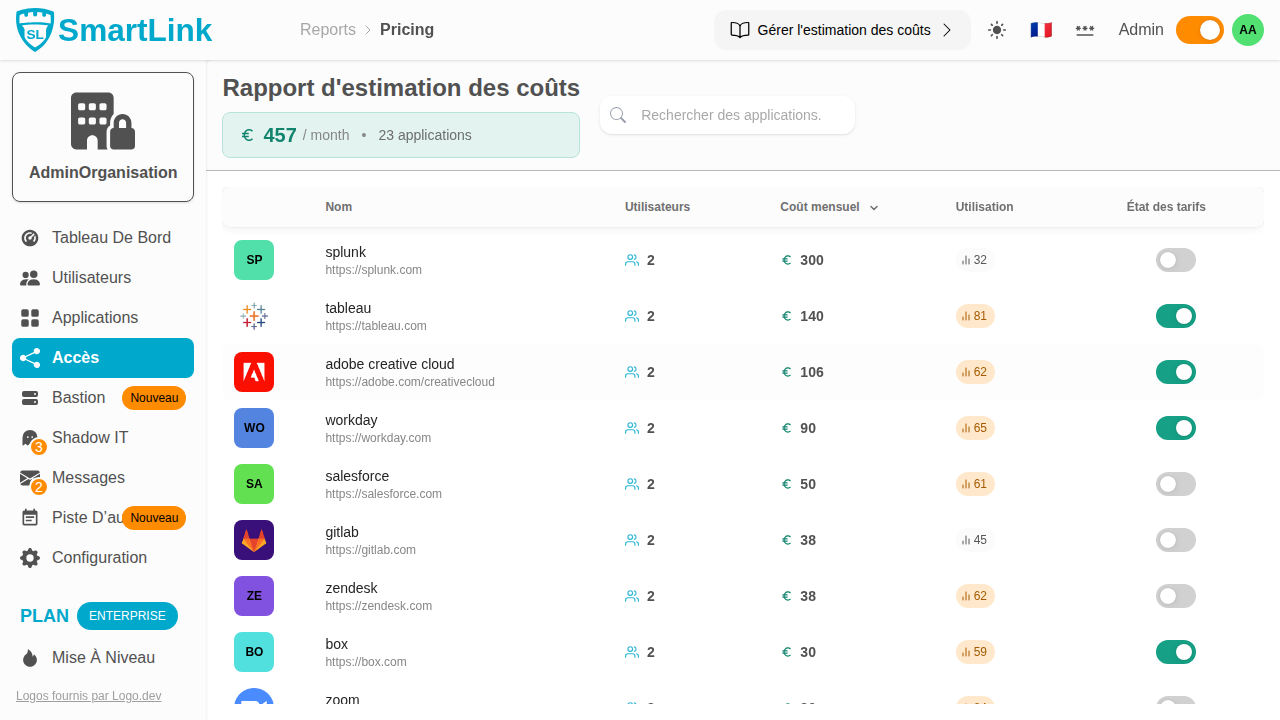Screen dimensions: 1280x720
Task: Open the splunk application icon
Action: [x=254, y=260]
